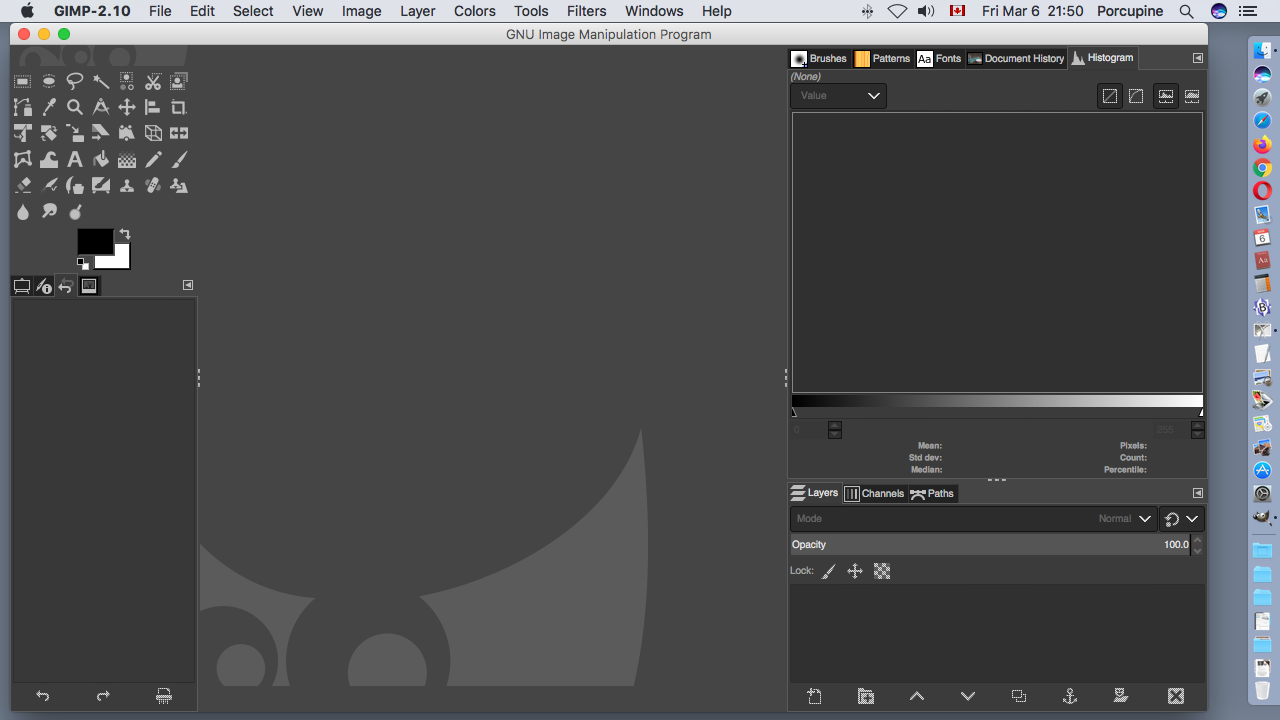Anchor the floating layer button
Image resolution: width=1280 pixels, height=720 pixels.
1070,696
